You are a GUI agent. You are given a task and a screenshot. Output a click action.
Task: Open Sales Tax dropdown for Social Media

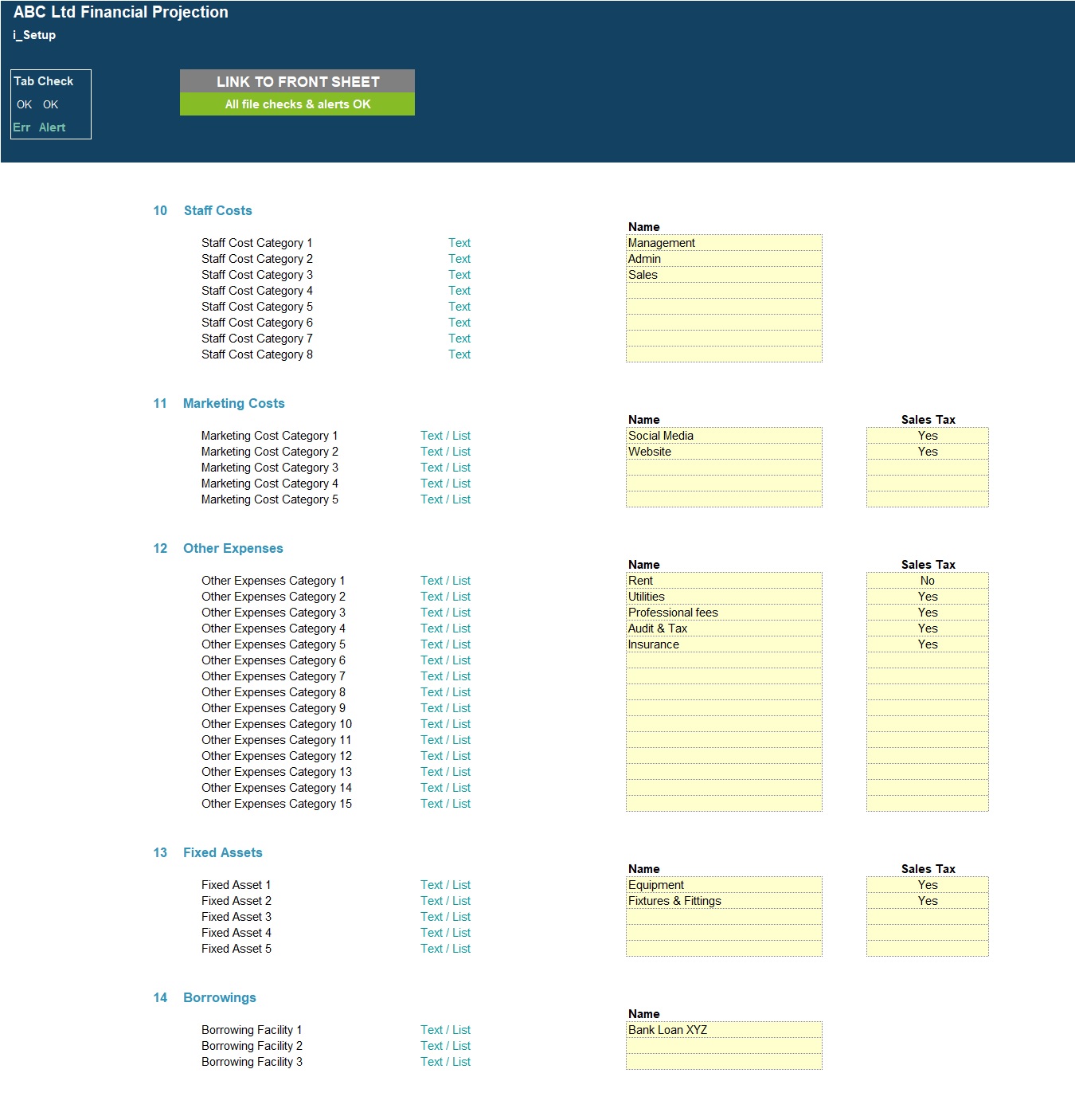[928, 436]
